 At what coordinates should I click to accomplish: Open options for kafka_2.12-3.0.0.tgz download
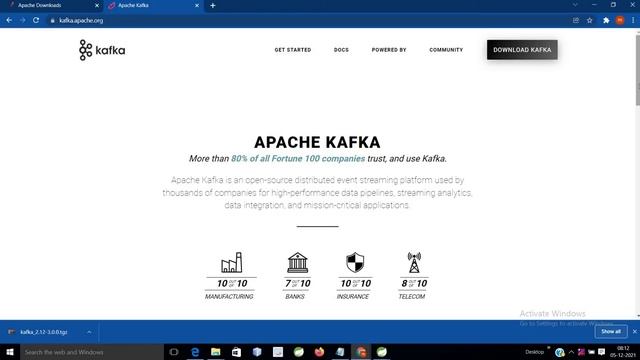(x=89, y=332)
